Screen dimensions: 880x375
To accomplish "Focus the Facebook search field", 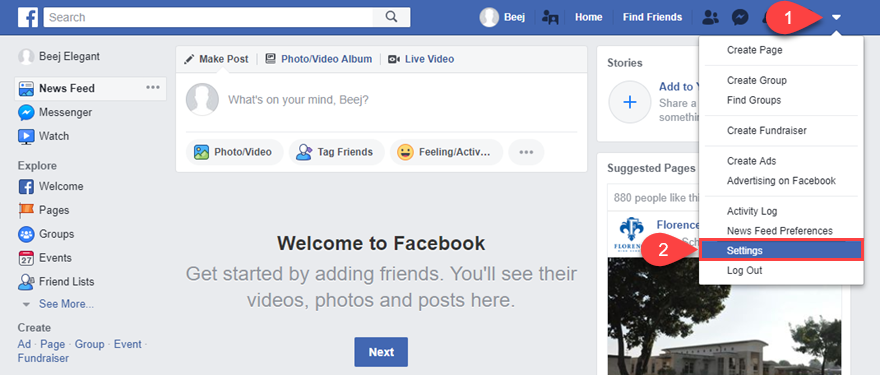I will coord(208,17).
